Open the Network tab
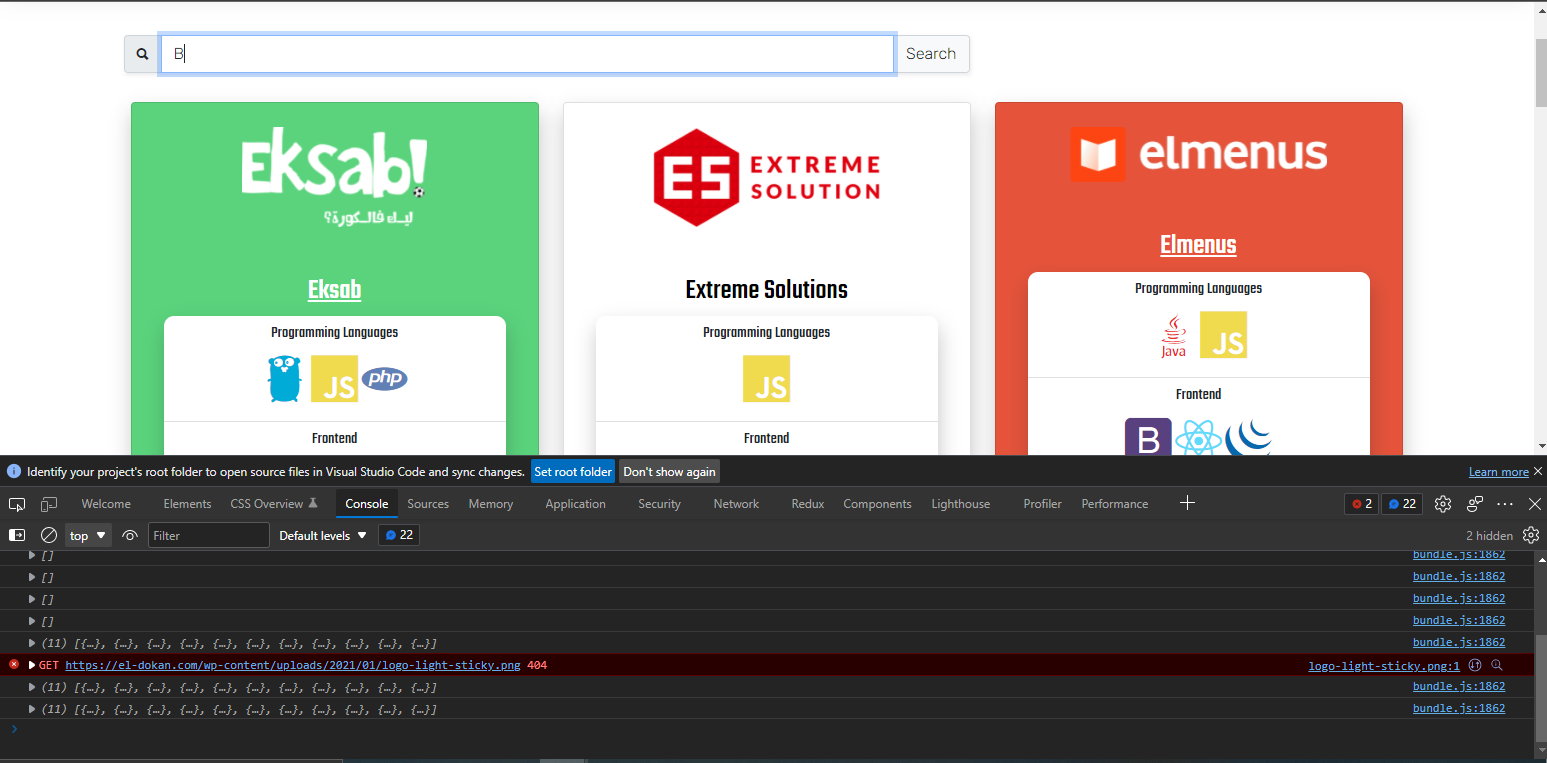The height and width of the screenshot is (763, 1547). [736, 504]
